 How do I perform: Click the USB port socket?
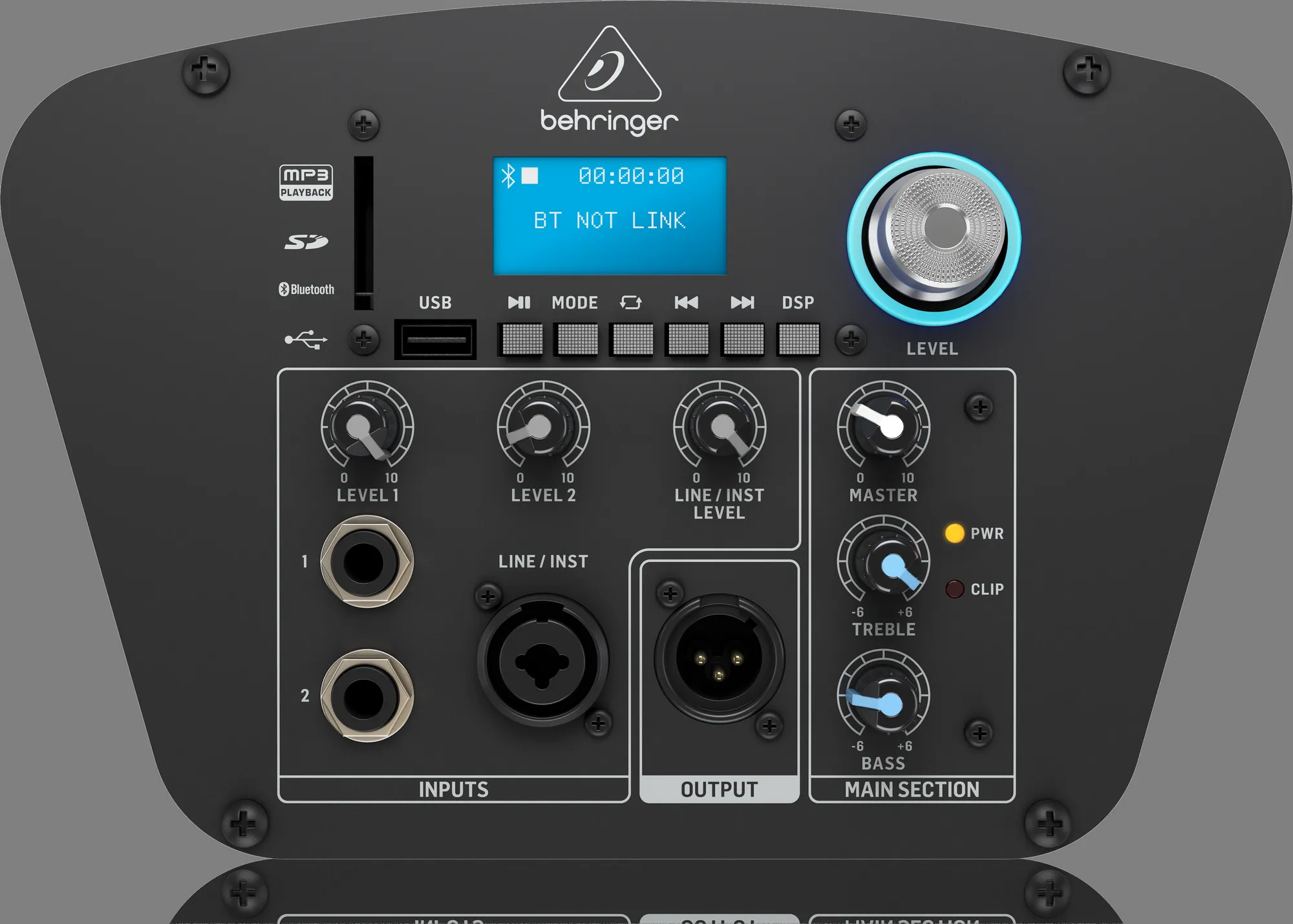[435, 339]
